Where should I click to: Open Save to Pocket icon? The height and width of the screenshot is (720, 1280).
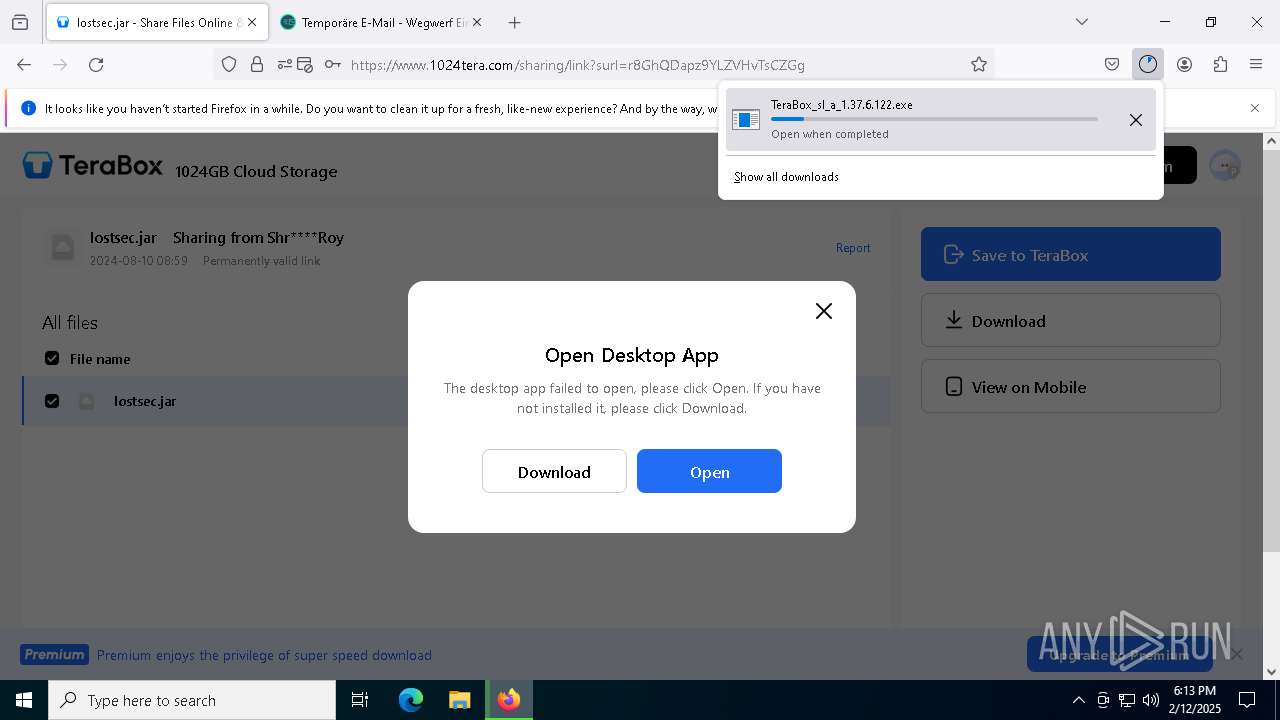[x=1112, y=64]
